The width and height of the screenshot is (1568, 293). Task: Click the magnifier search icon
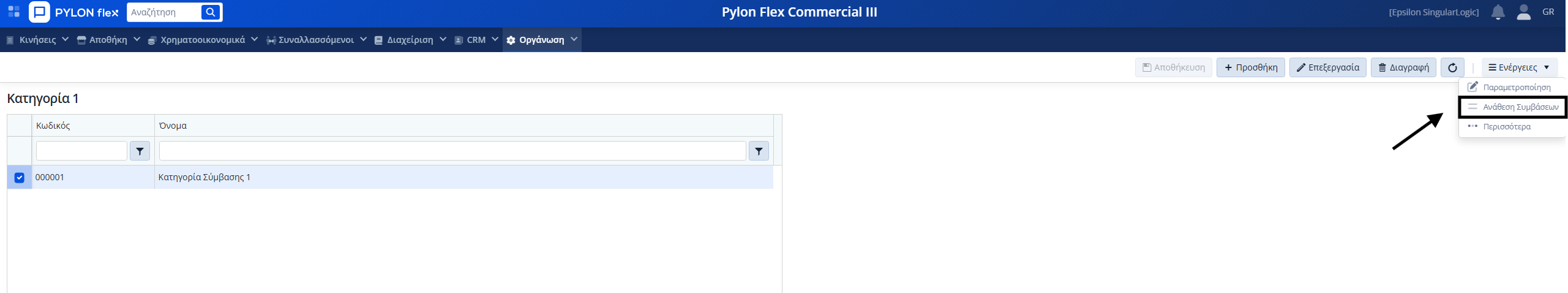(x=210, y=12)
